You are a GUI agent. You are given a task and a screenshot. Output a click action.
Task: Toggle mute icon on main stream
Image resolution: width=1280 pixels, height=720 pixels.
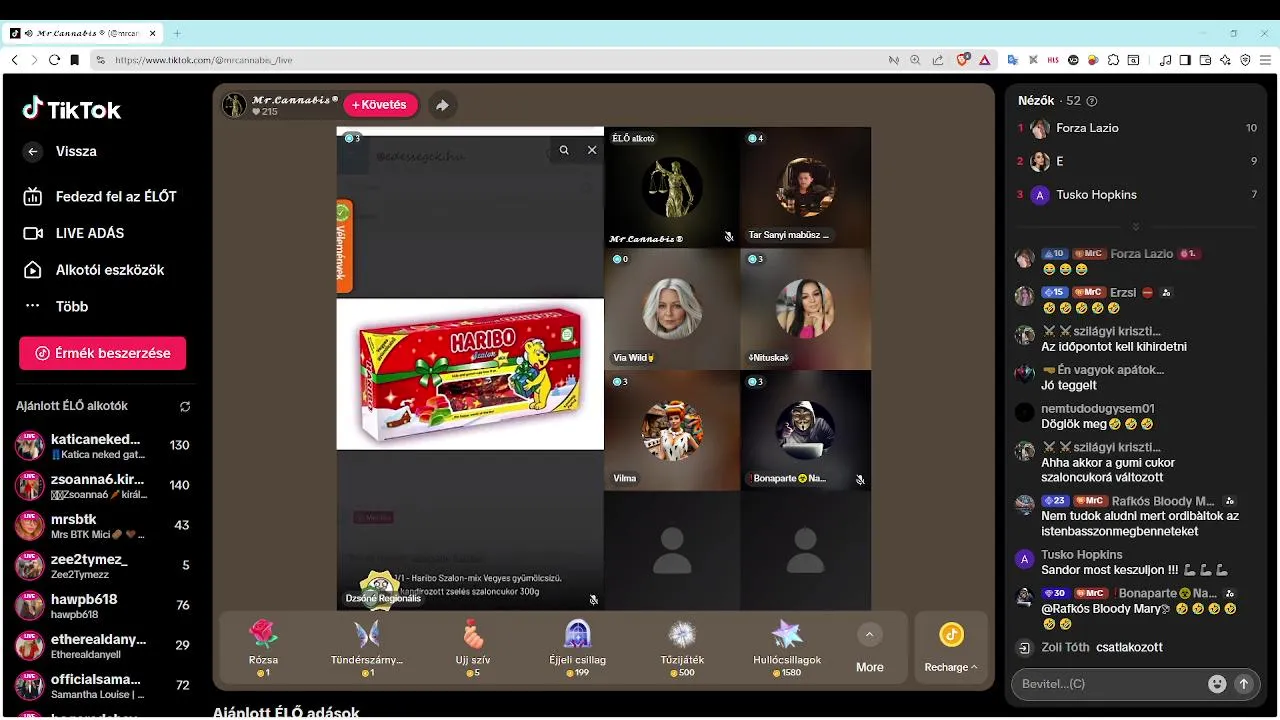[593, 600]
